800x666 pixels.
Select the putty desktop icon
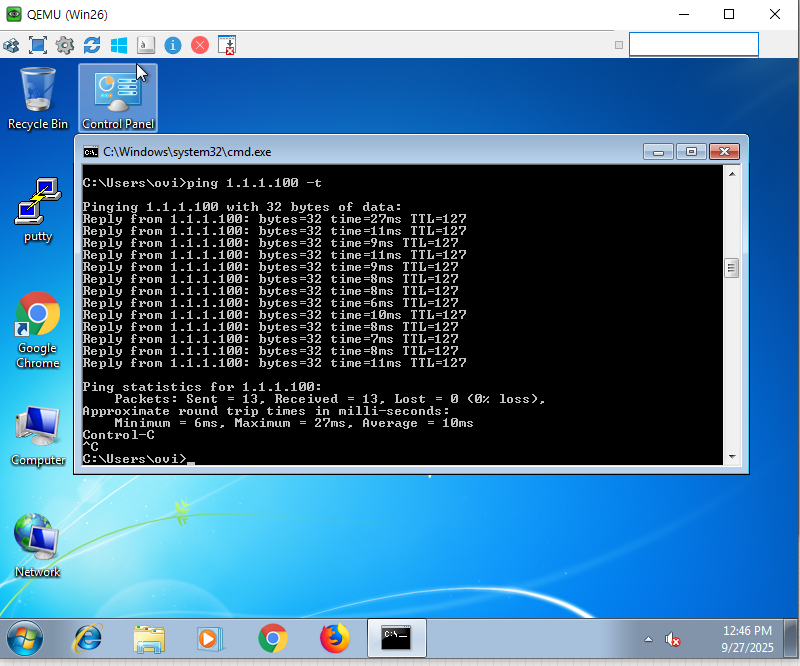pos(38,210)
